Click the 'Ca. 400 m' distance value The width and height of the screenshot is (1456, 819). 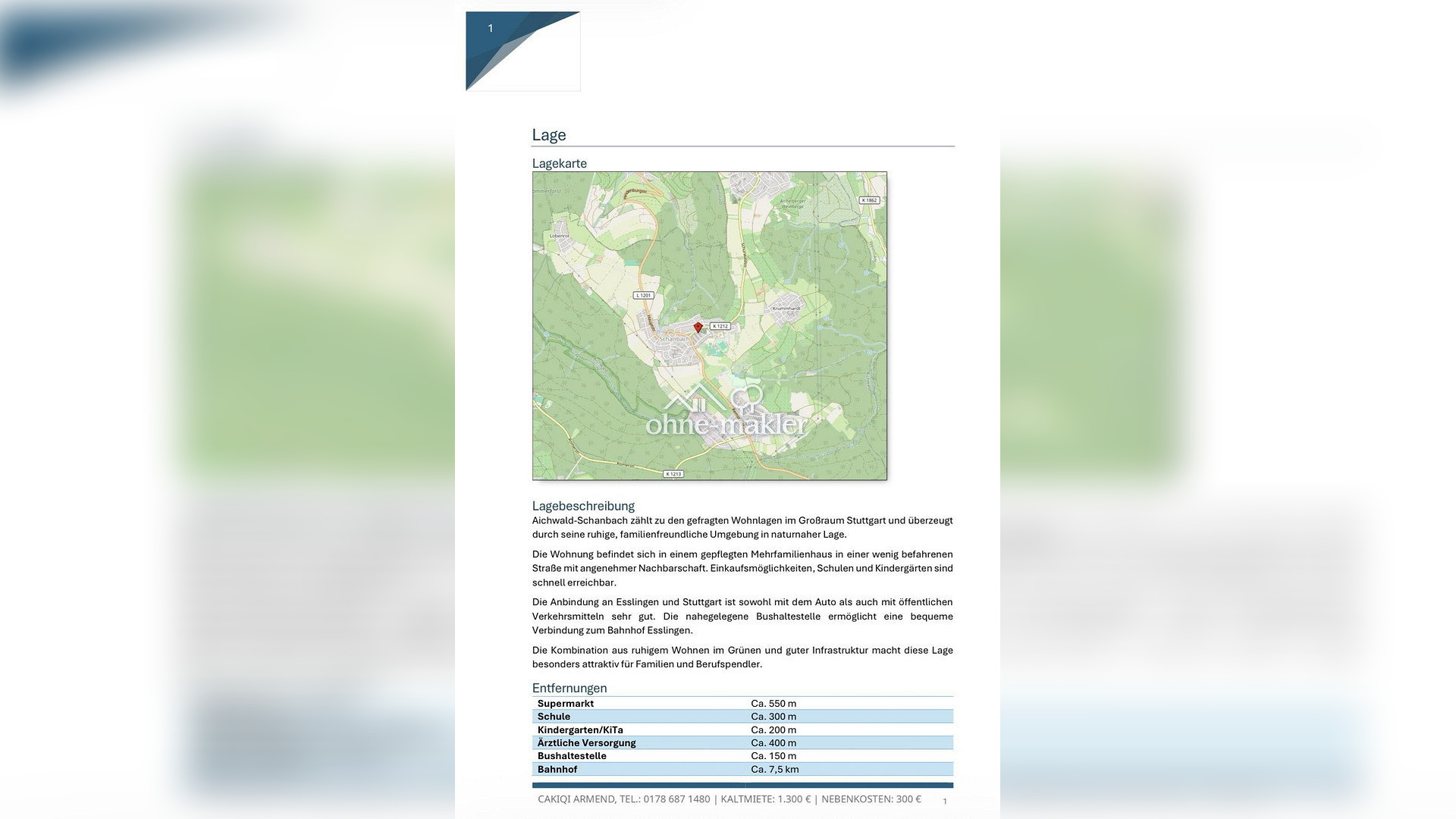[x=773, y=743]
